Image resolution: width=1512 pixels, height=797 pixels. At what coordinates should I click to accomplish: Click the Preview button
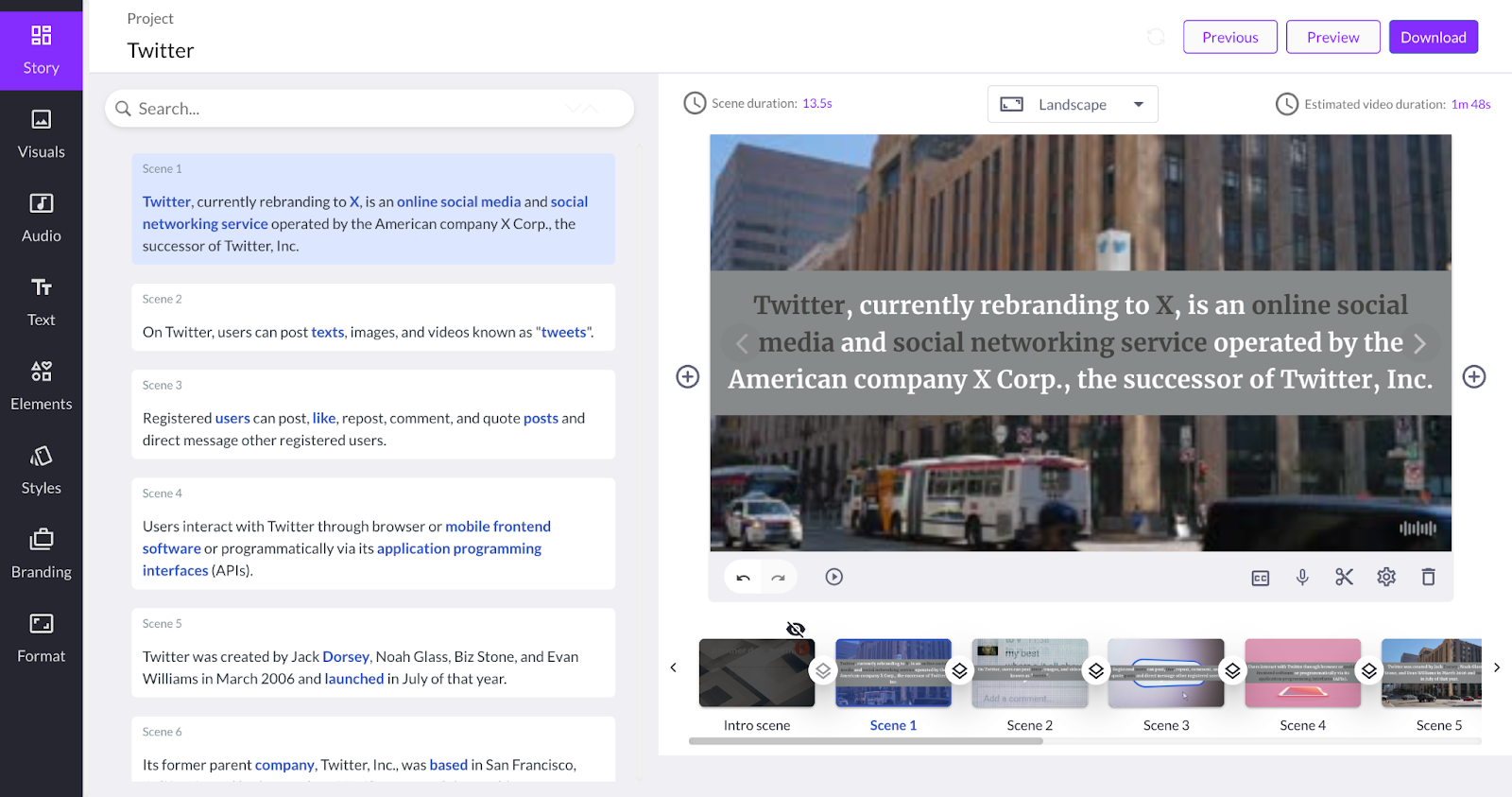(1333, 37)
